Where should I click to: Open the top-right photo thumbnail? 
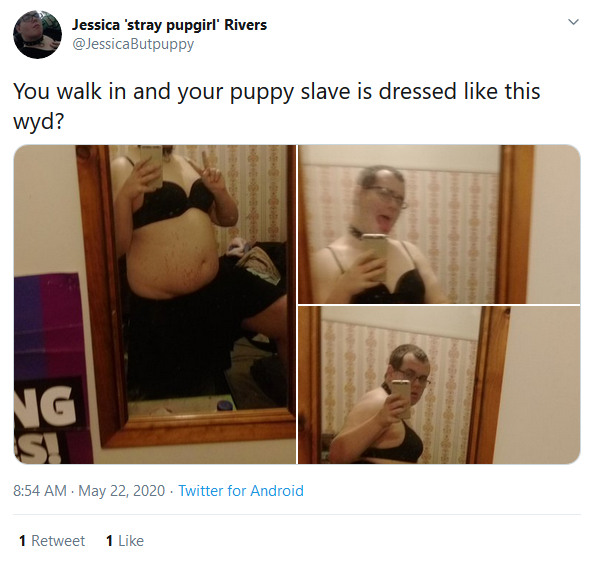(x=439, y=224)
